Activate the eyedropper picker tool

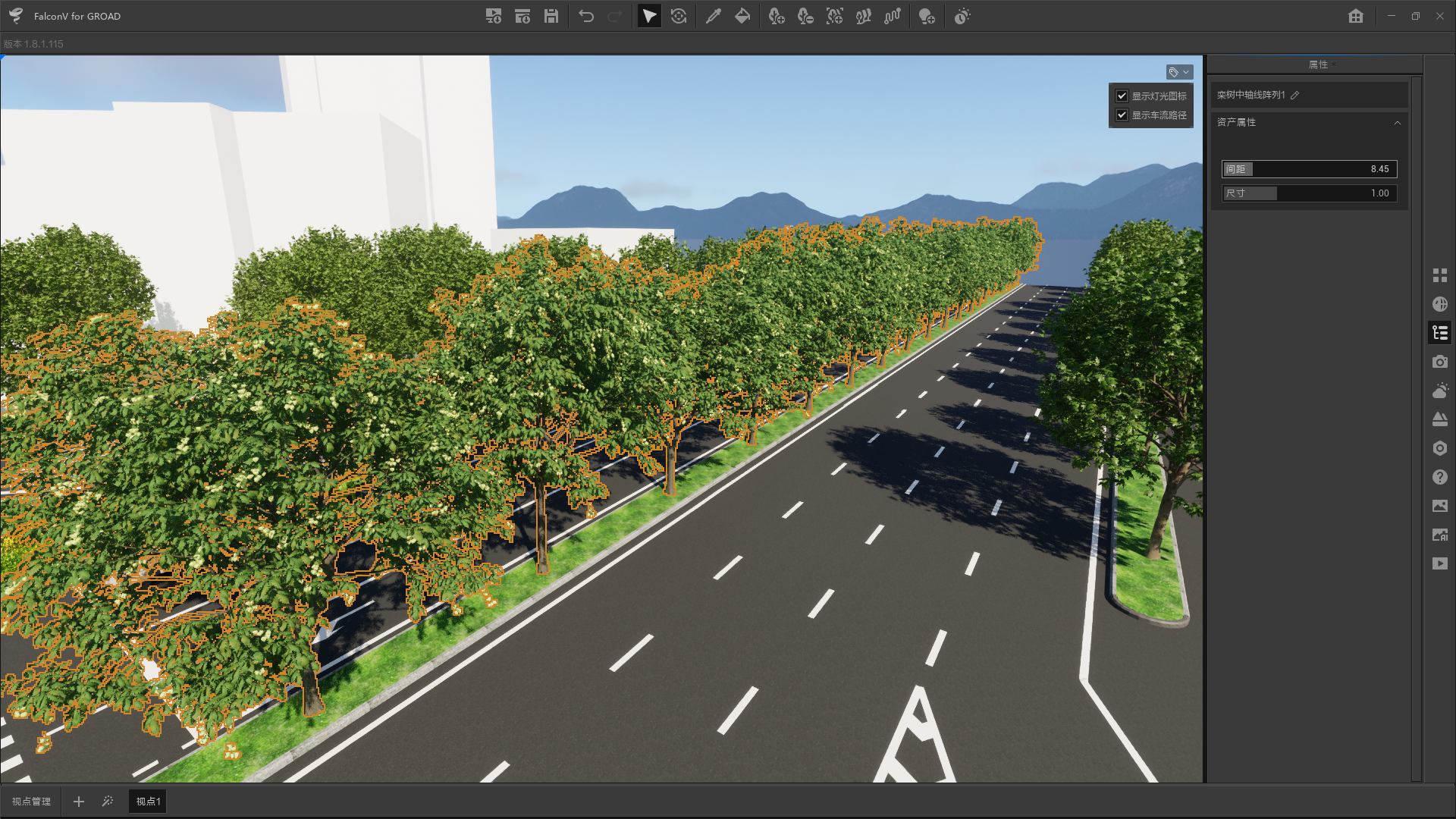(713, 15)
